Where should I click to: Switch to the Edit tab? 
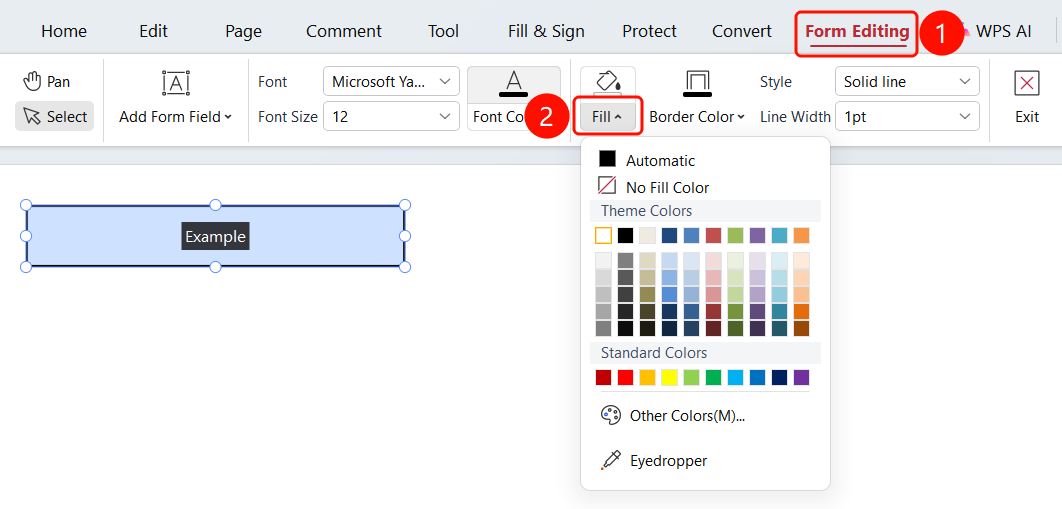tap(154, 31)
